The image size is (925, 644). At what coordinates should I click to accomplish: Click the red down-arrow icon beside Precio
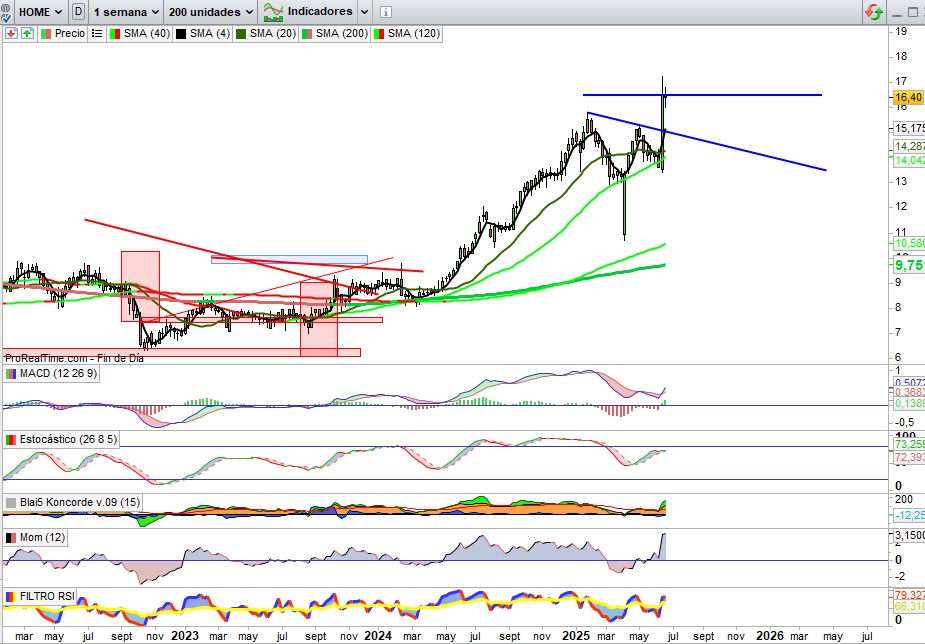tap(11, 34)
